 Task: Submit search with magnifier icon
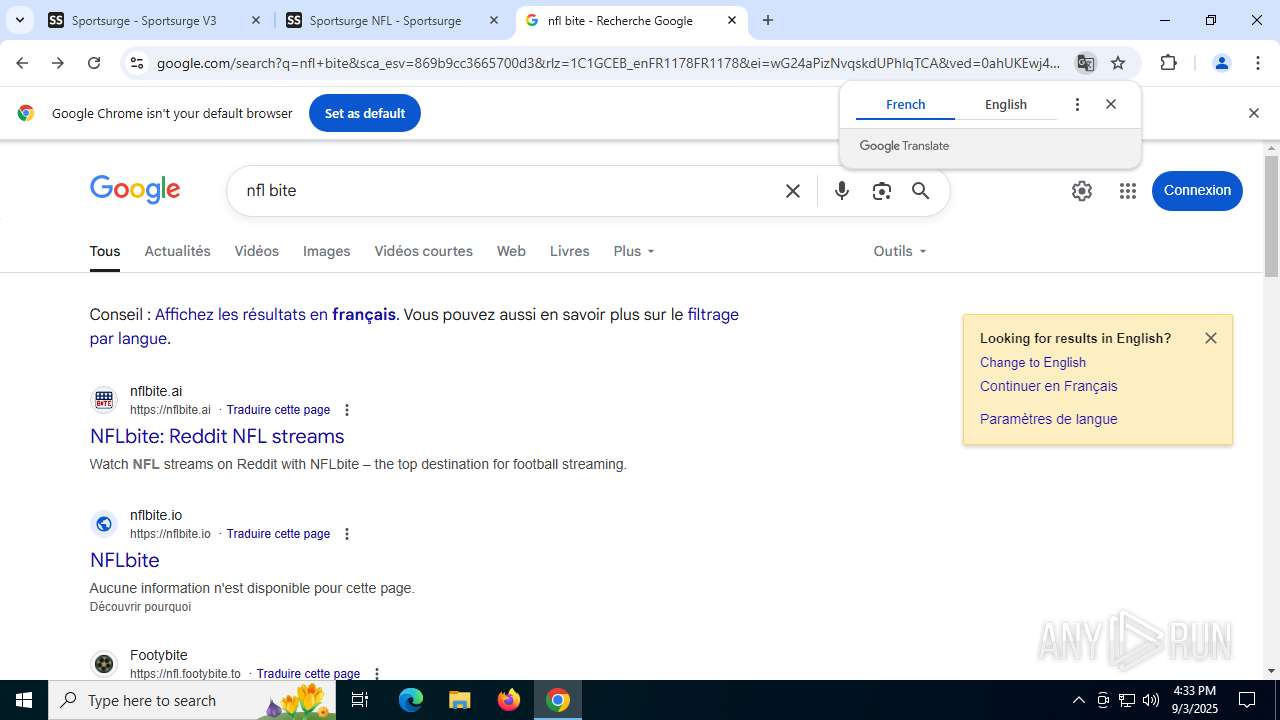(x=921, y=191)
